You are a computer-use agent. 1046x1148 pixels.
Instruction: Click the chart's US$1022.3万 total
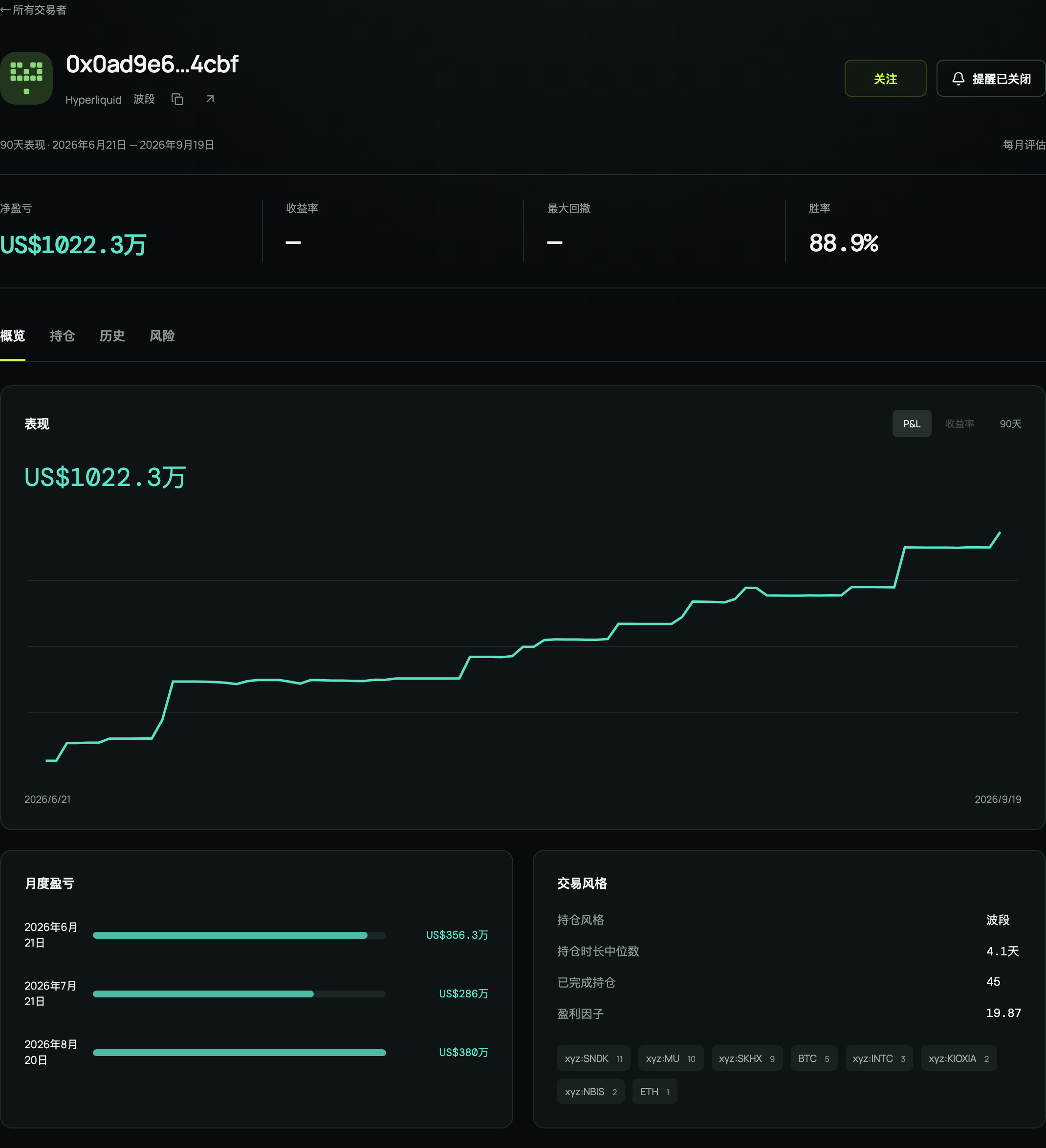point(106,477)
